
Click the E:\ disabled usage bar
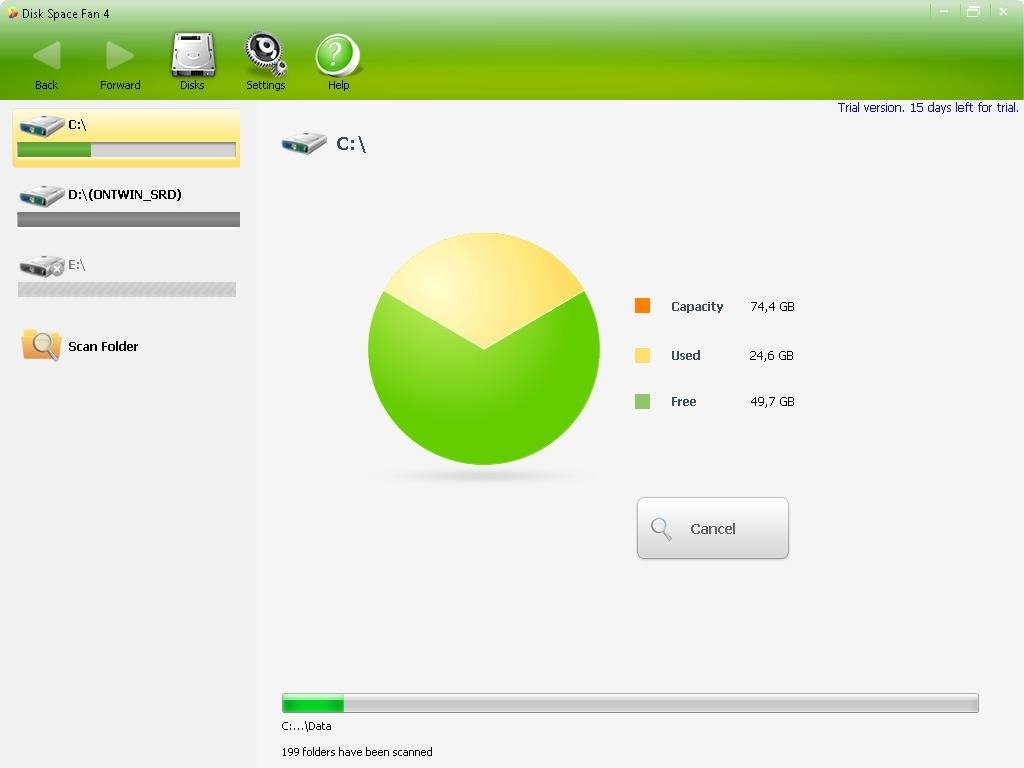pyautogui.click(x=127, y=289)
